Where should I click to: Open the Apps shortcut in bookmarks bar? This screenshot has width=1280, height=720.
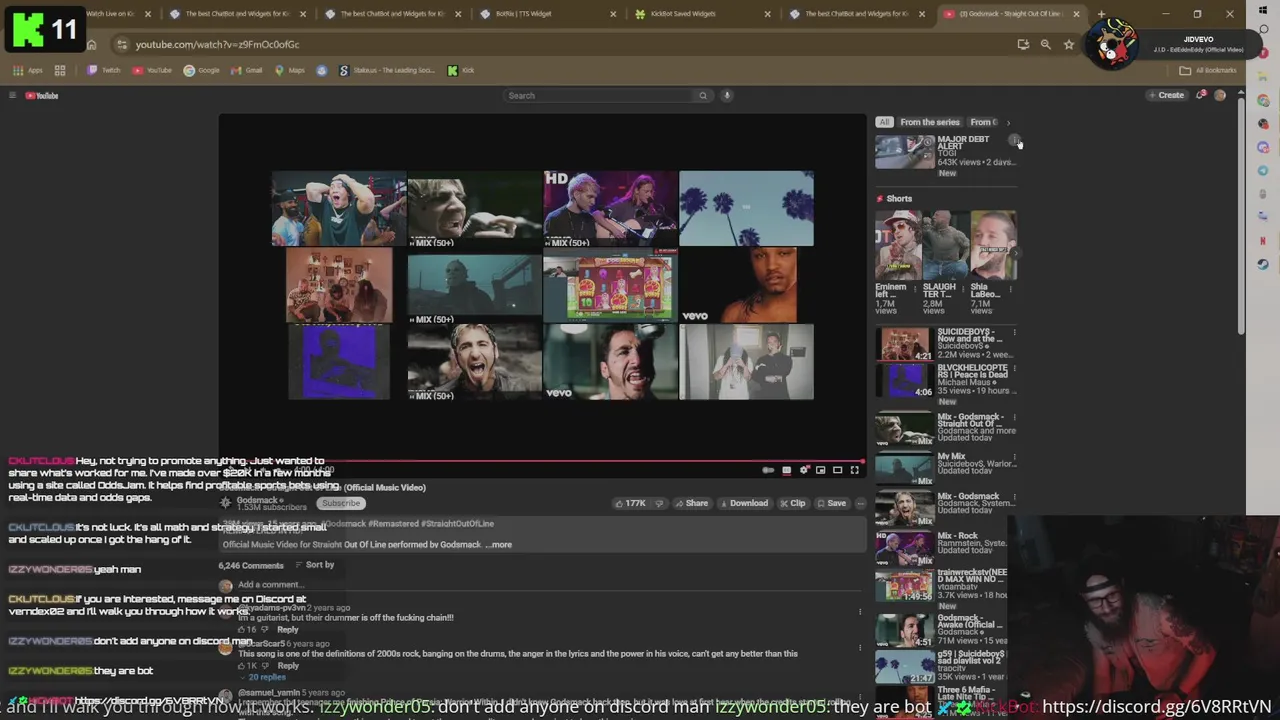[x=28, y=70]
